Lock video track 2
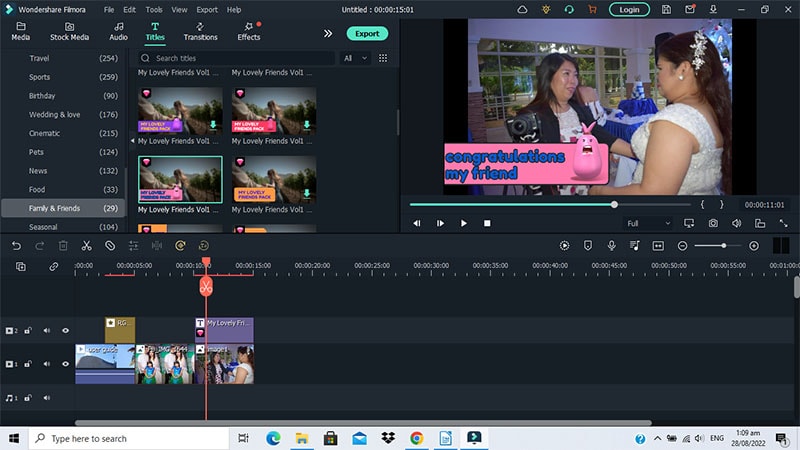 28,331
